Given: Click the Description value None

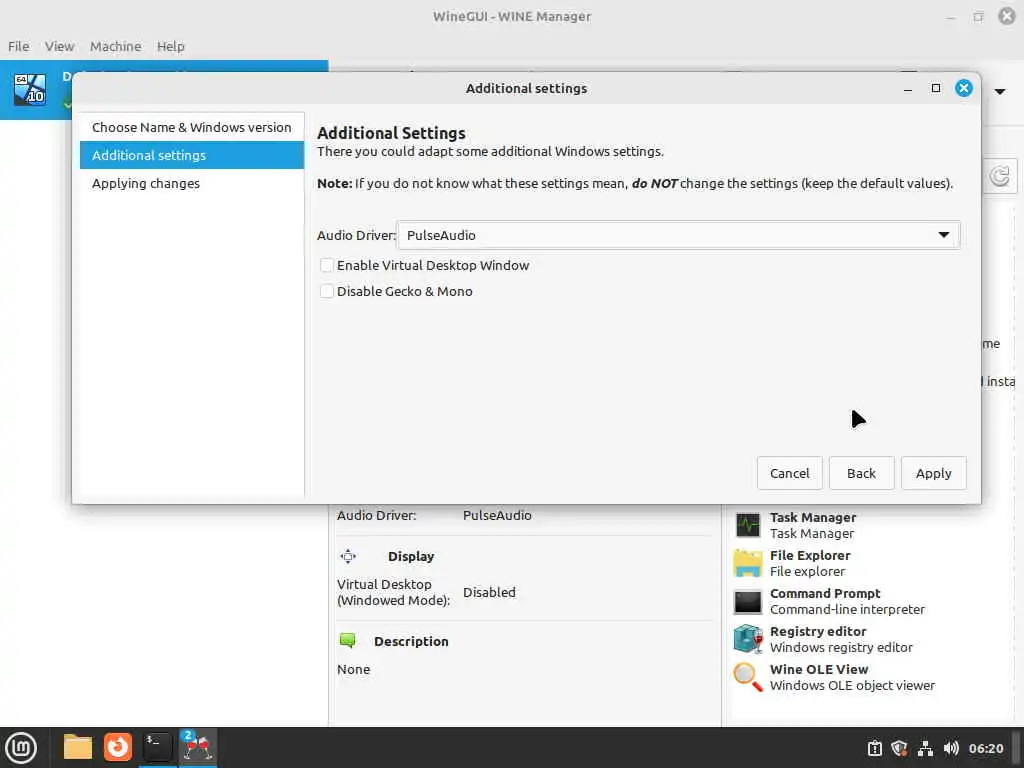Looking at the screenshot, I should point(353,669).
